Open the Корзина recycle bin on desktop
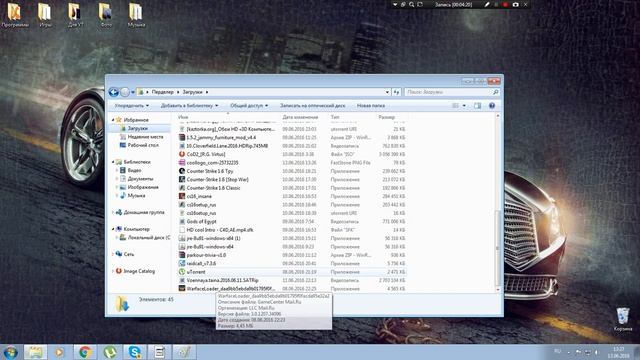This screenshot has height=360, width=640. click(x=623, y=320)
